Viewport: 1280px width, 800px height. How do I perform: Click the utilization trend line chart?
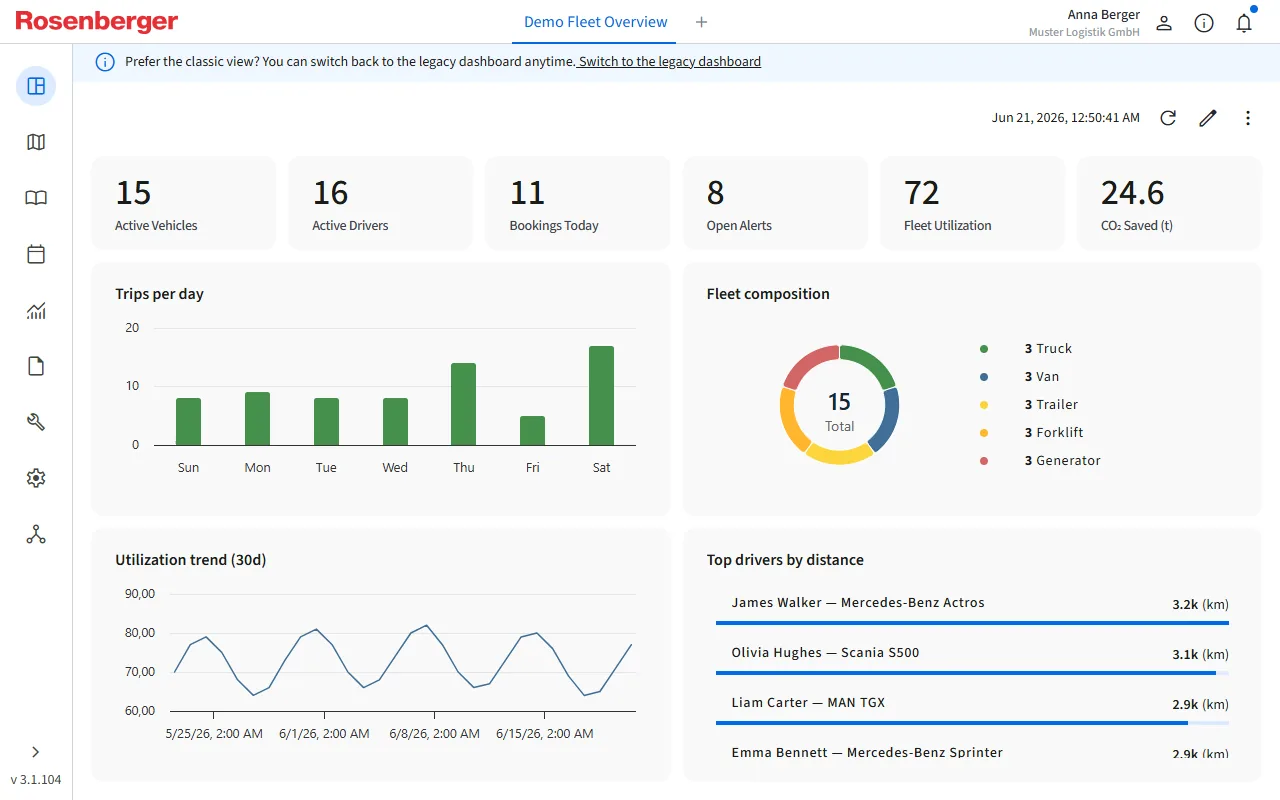(403, 660)
